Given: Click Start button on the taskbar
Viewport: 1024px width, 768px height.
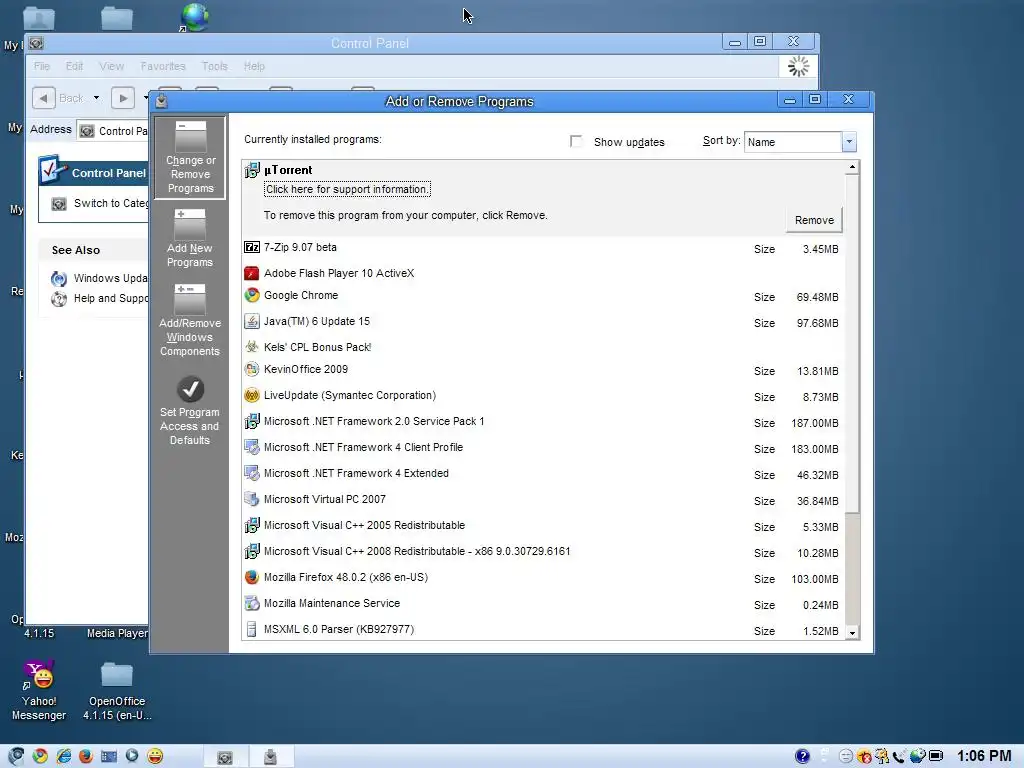Looking at the screenshot, I should (x=16, y=756).
